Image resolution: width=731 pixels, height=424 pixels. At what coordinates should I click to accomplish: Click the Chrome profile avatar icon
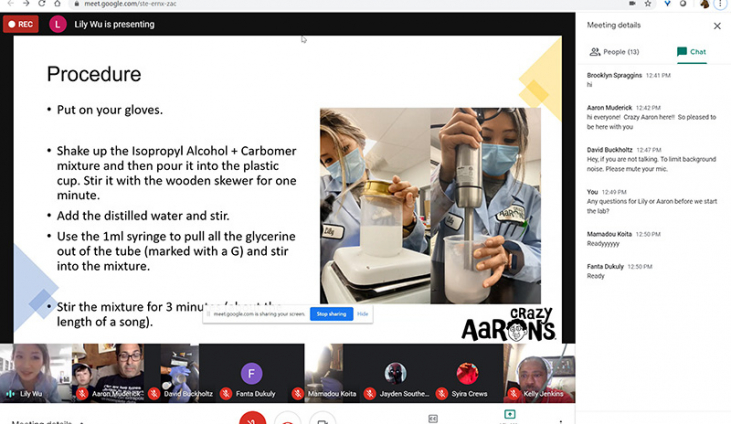(704, 4)
